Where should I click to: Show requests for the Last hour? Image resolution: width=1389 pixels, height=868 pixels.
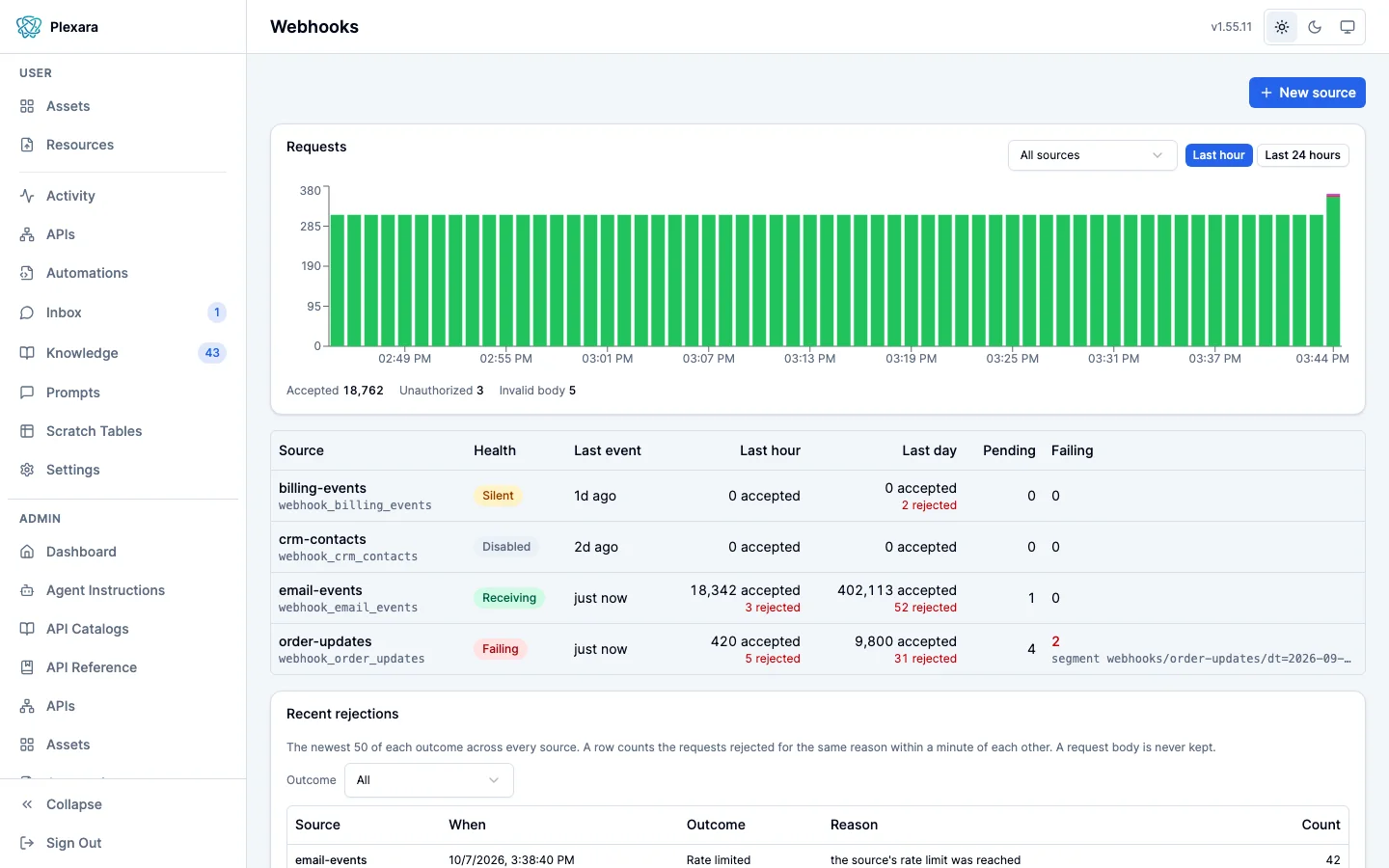click(x=1219, y=155)
